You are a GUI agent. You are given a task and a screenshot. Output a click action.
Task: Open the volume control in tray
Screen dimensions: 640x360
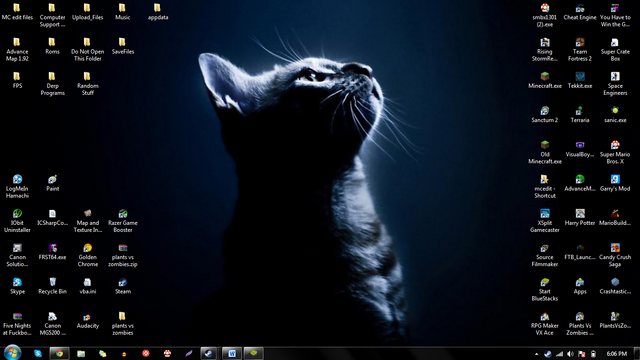coord(570,354)
